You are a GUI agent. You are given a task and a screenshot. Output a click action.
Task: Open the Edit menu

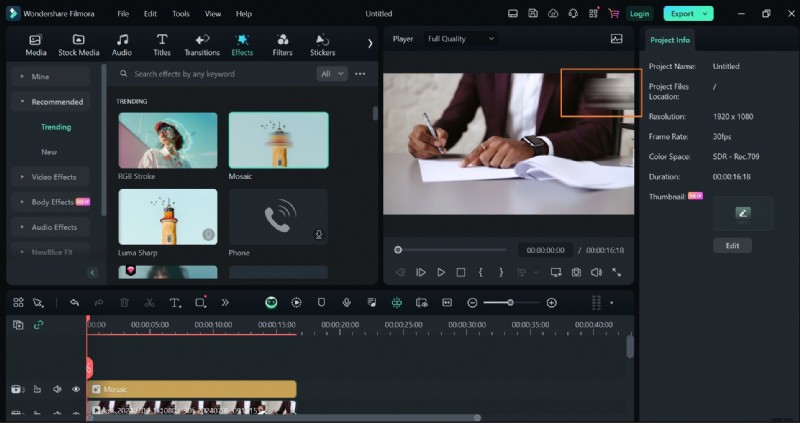(x=150, y=14)
